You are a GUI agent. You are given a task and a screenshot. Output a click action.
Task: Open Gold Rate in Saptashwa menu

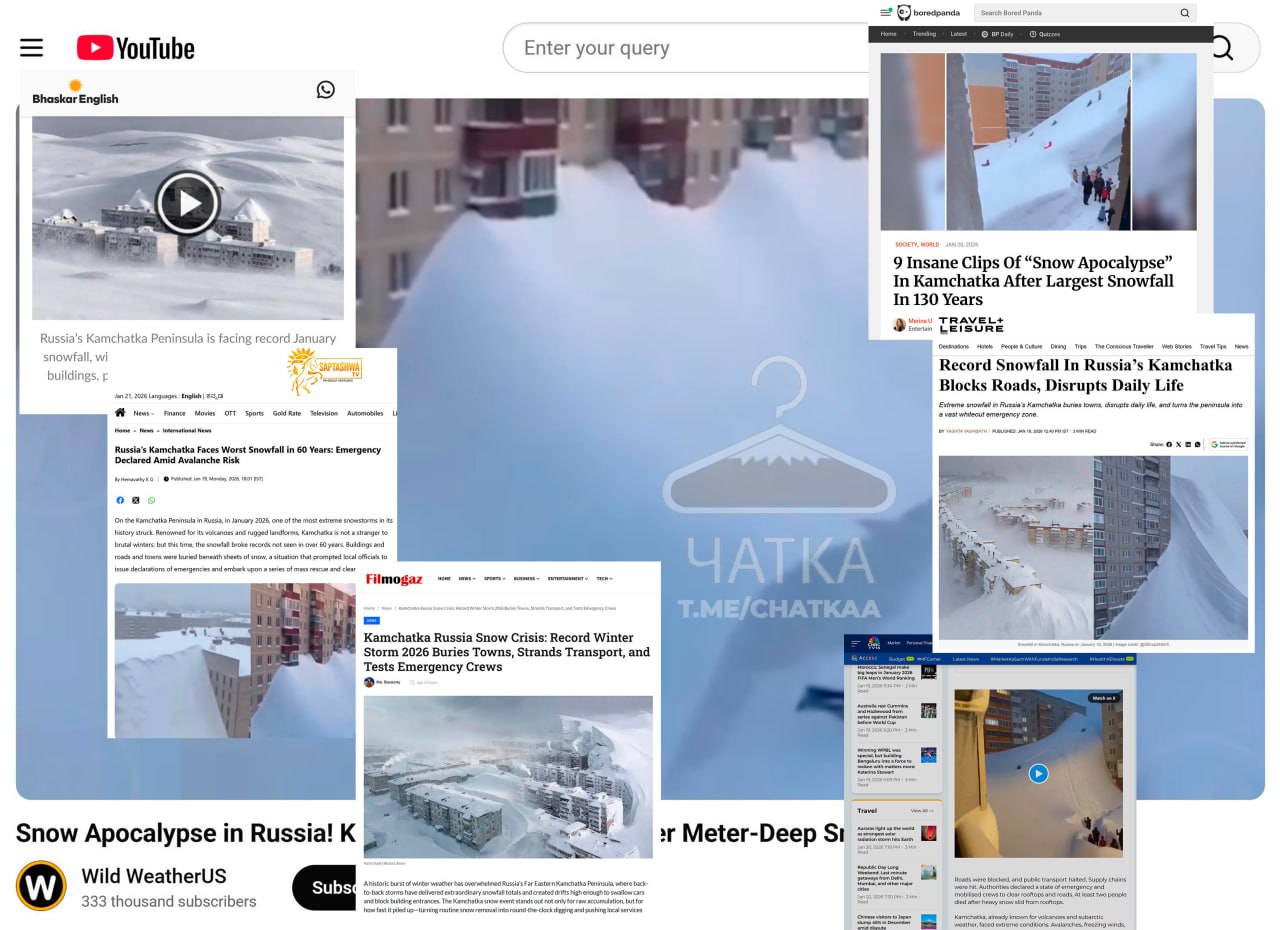pyautogui.click(x=286, y=413)
